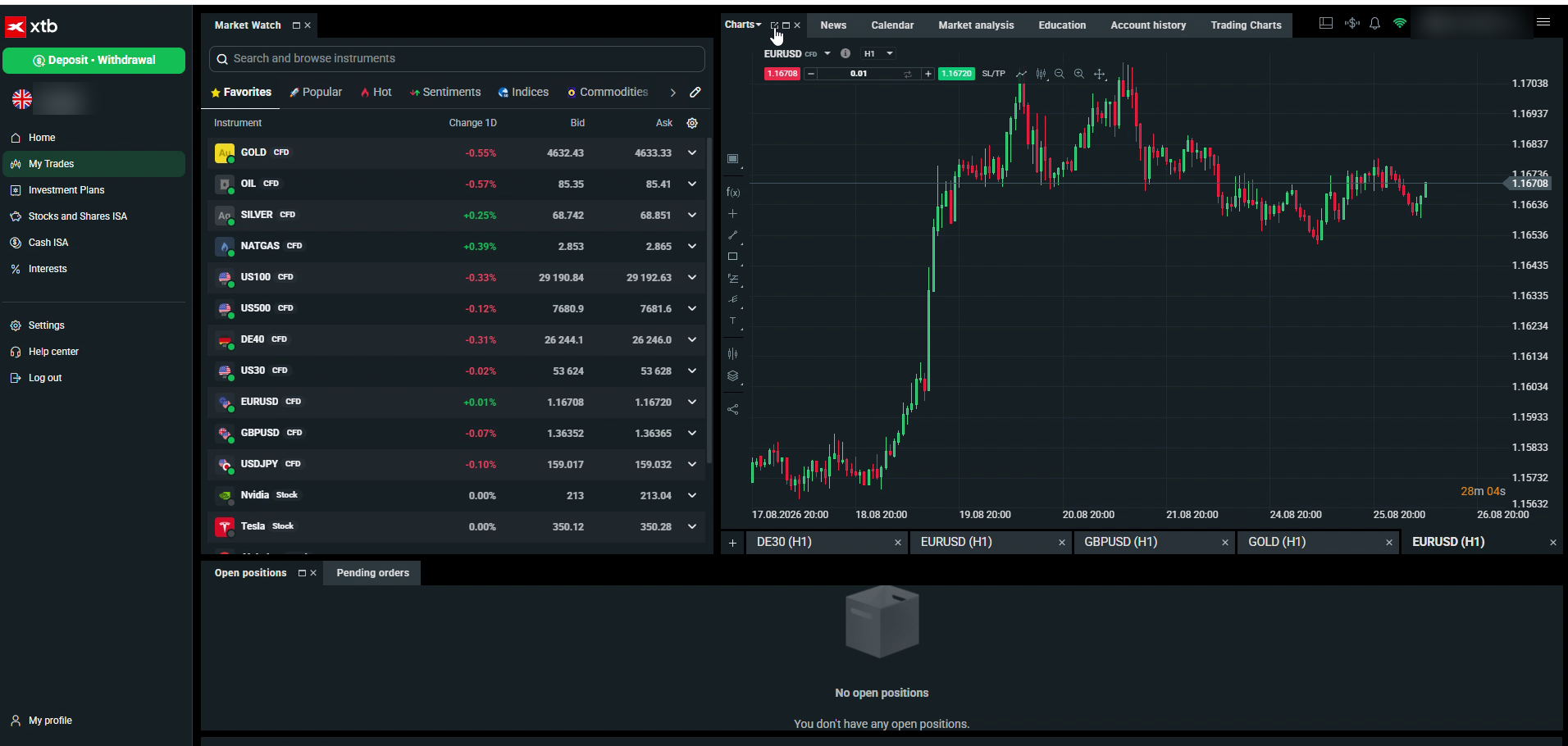Check connection status wifi icon

(1400, 24)
